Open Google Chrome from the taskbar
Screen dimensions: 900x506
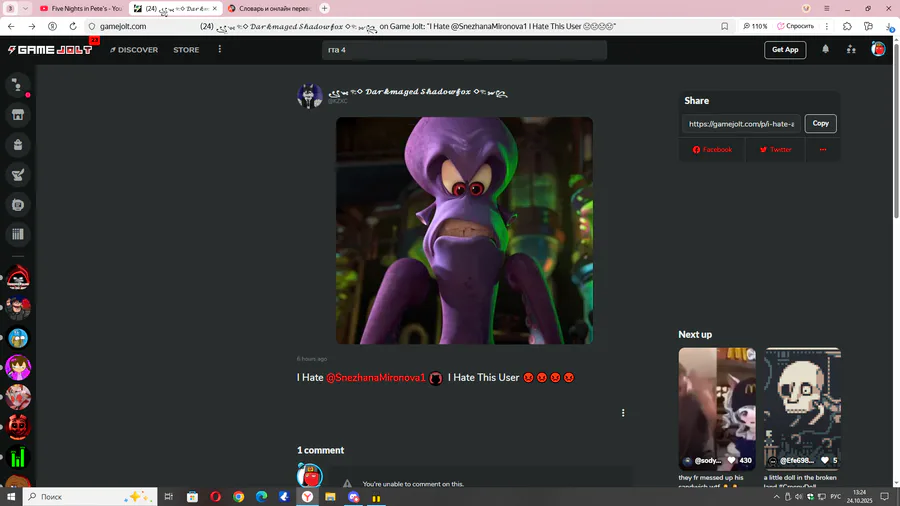point(238,497)
